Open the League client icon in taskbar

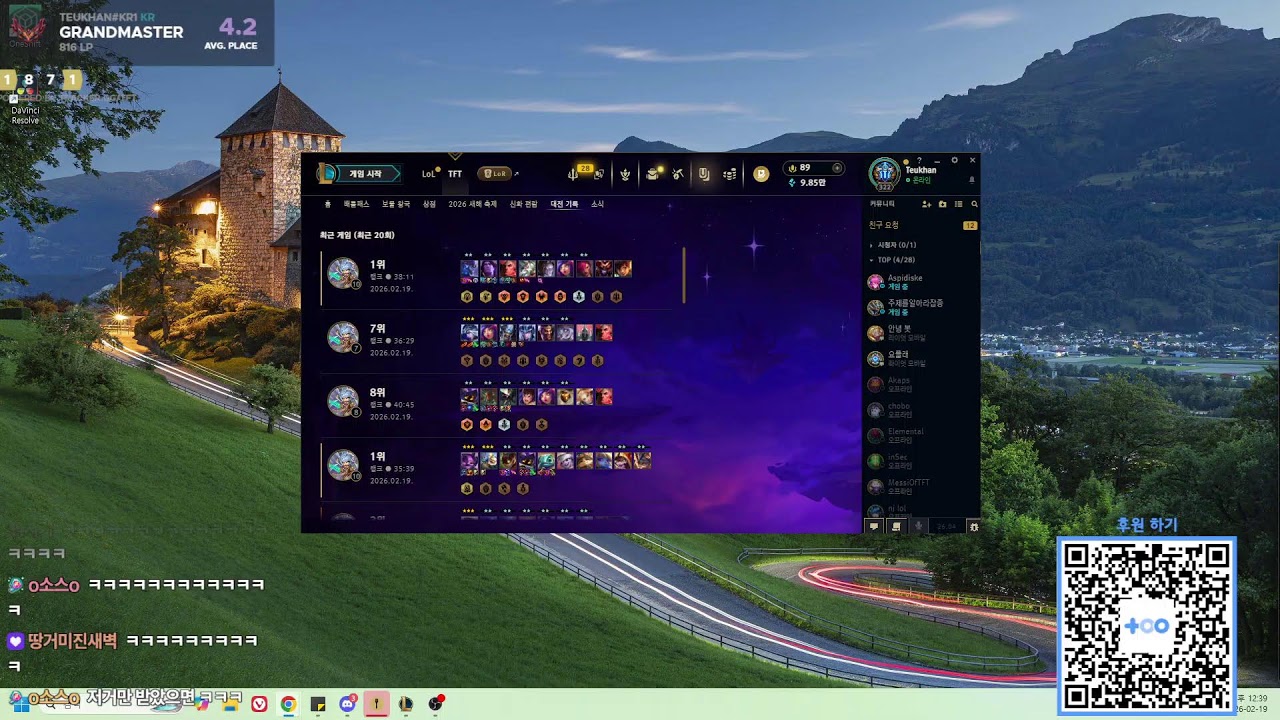pyautogui.click(x=406, y=704)
